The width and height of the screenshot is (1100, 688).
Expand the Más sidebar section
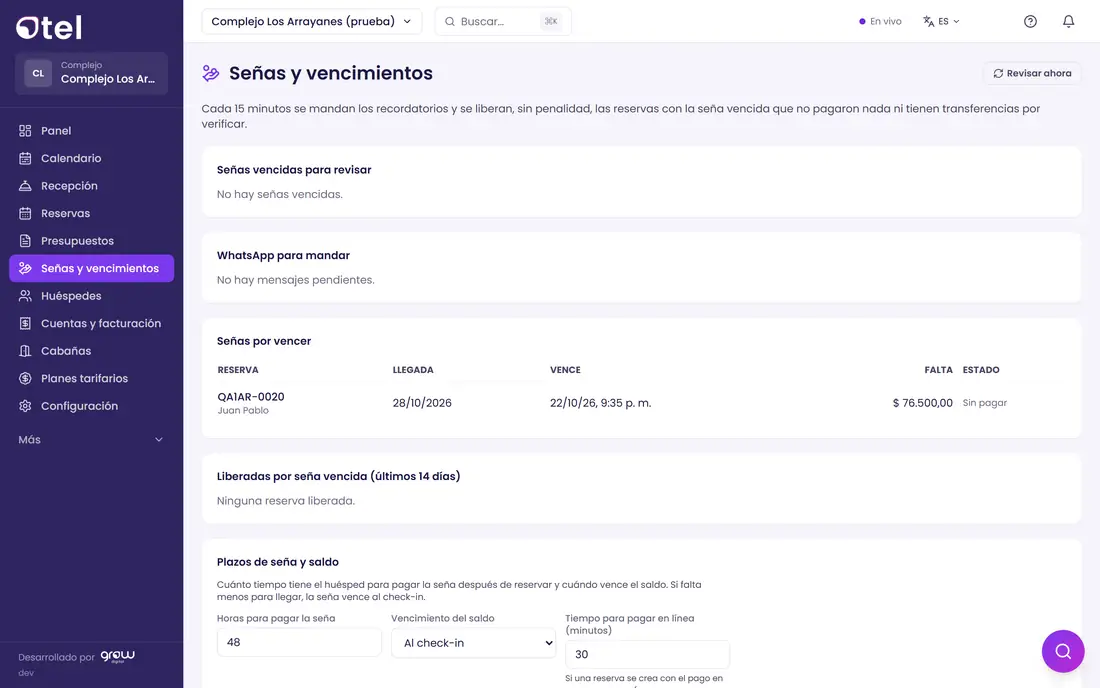[x=91, y=440]
